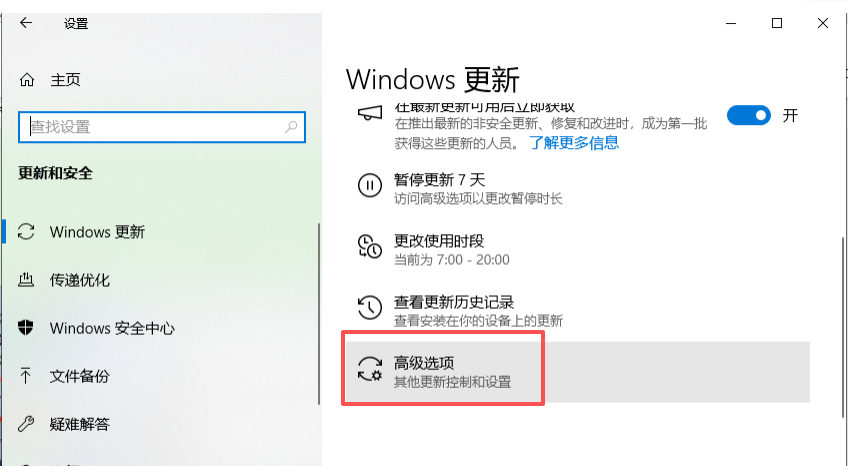Click the sidebar vertical scrollbar
This screenshot has width=848, height=466.
[x=319, y=314]
